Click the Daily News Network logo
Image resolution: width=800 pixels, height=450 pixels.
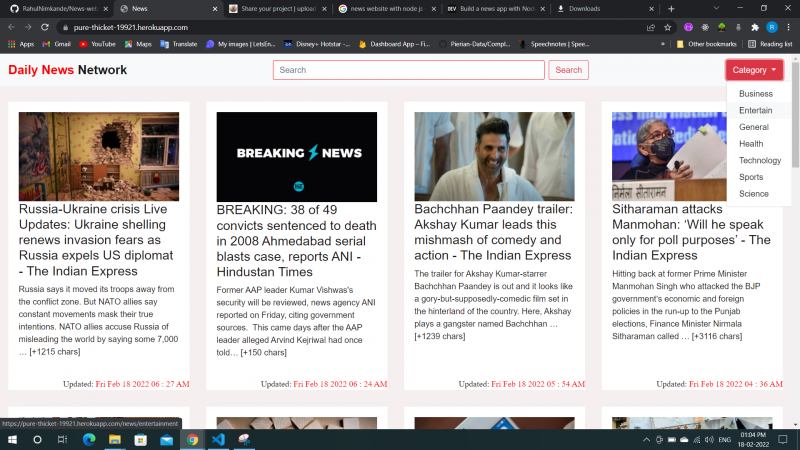67,70
